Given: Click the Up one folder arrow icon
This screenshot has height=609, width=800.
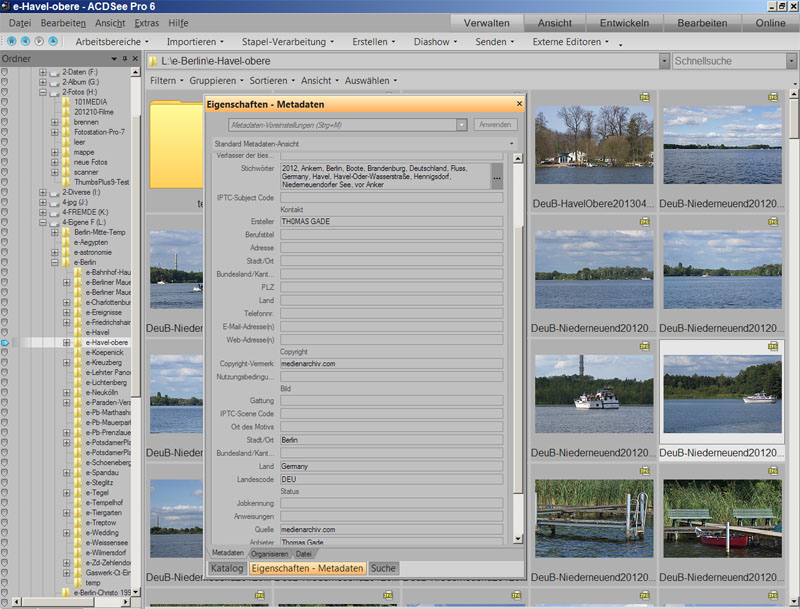Looking at the screenshot, I should click(x=52, y=42).
